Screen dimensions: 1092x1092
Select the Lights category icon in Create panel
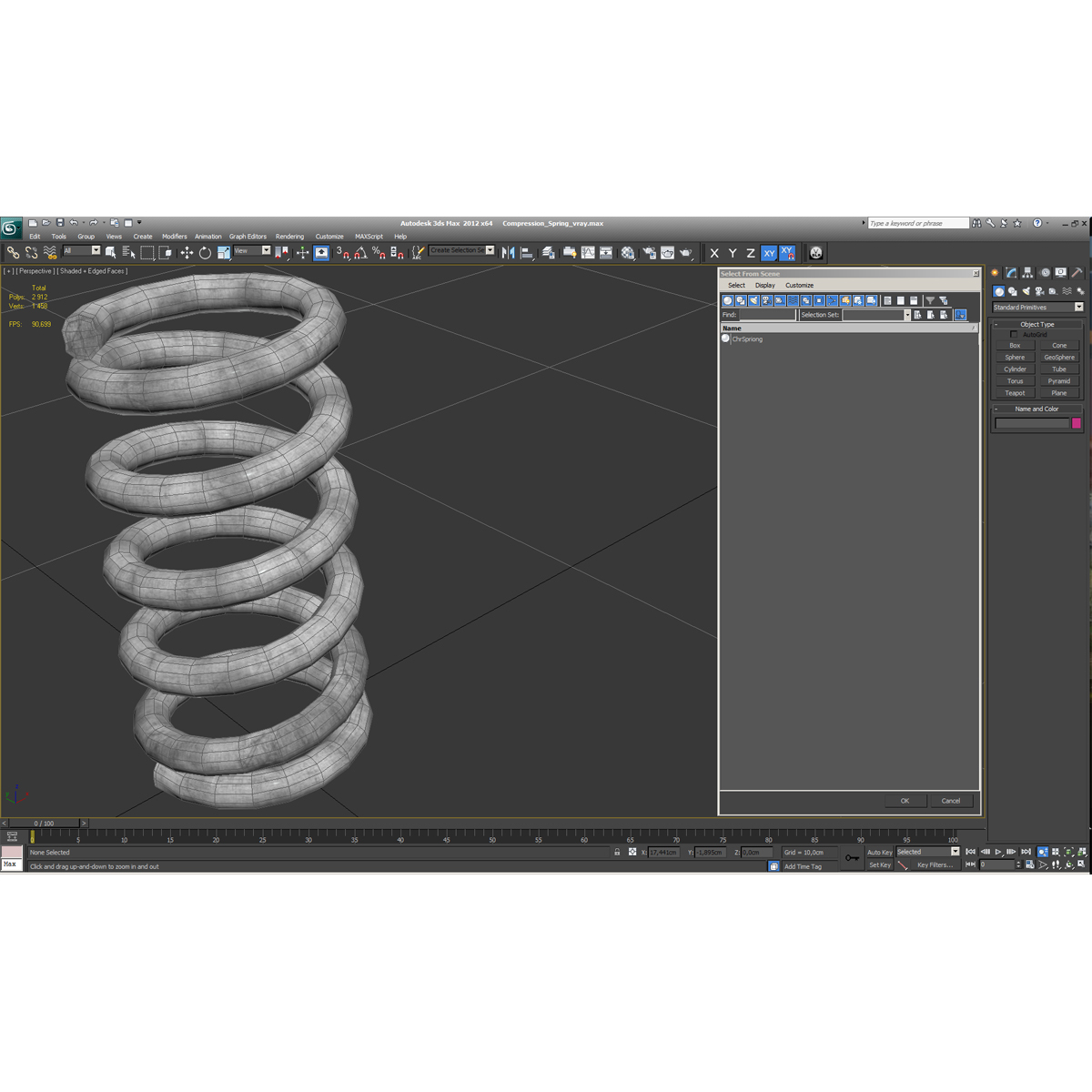tap(1026, 290)
